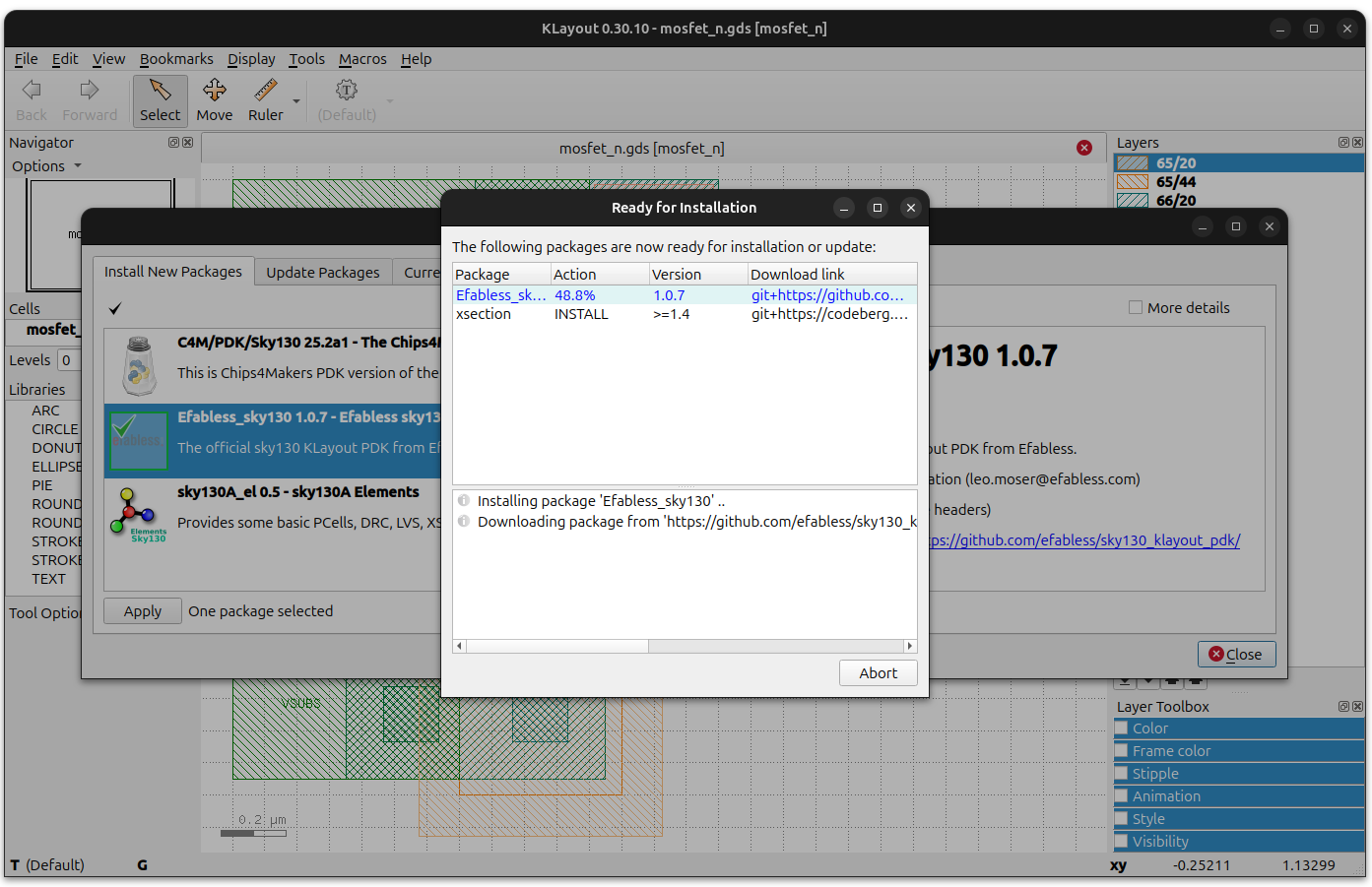Open the View menu
Image resolution: width=1372 pixels, height=887 pixels.
coord(108,59)
